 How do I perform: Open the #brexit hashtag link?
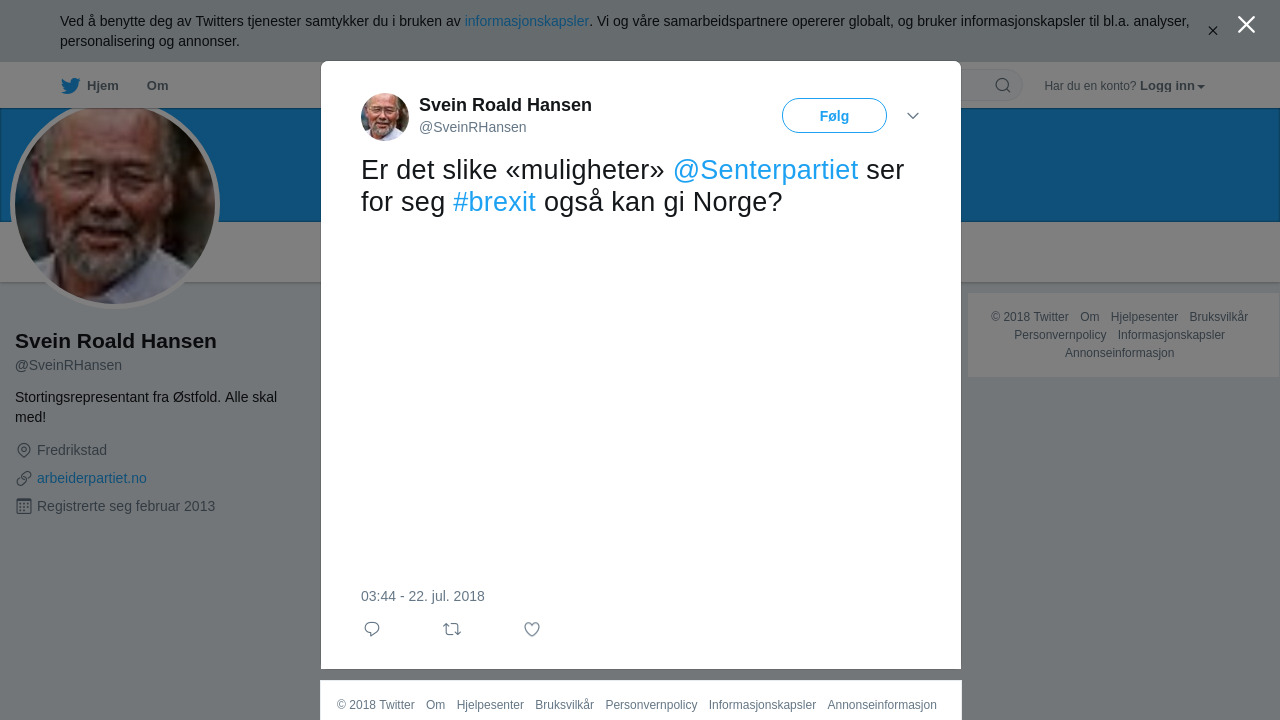pos(494,202)
